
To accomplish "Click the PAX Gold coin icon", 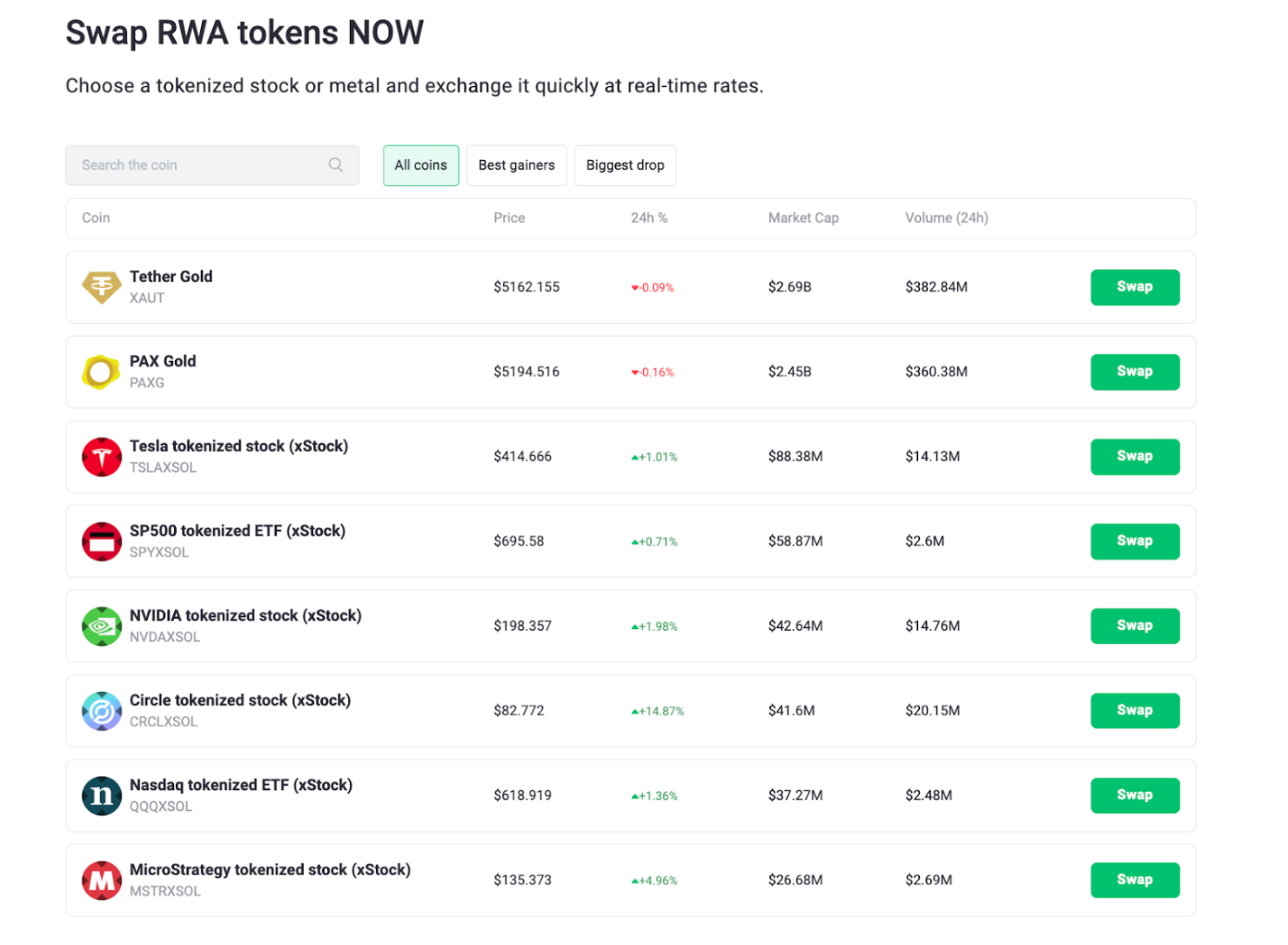I will click(101, 372).
